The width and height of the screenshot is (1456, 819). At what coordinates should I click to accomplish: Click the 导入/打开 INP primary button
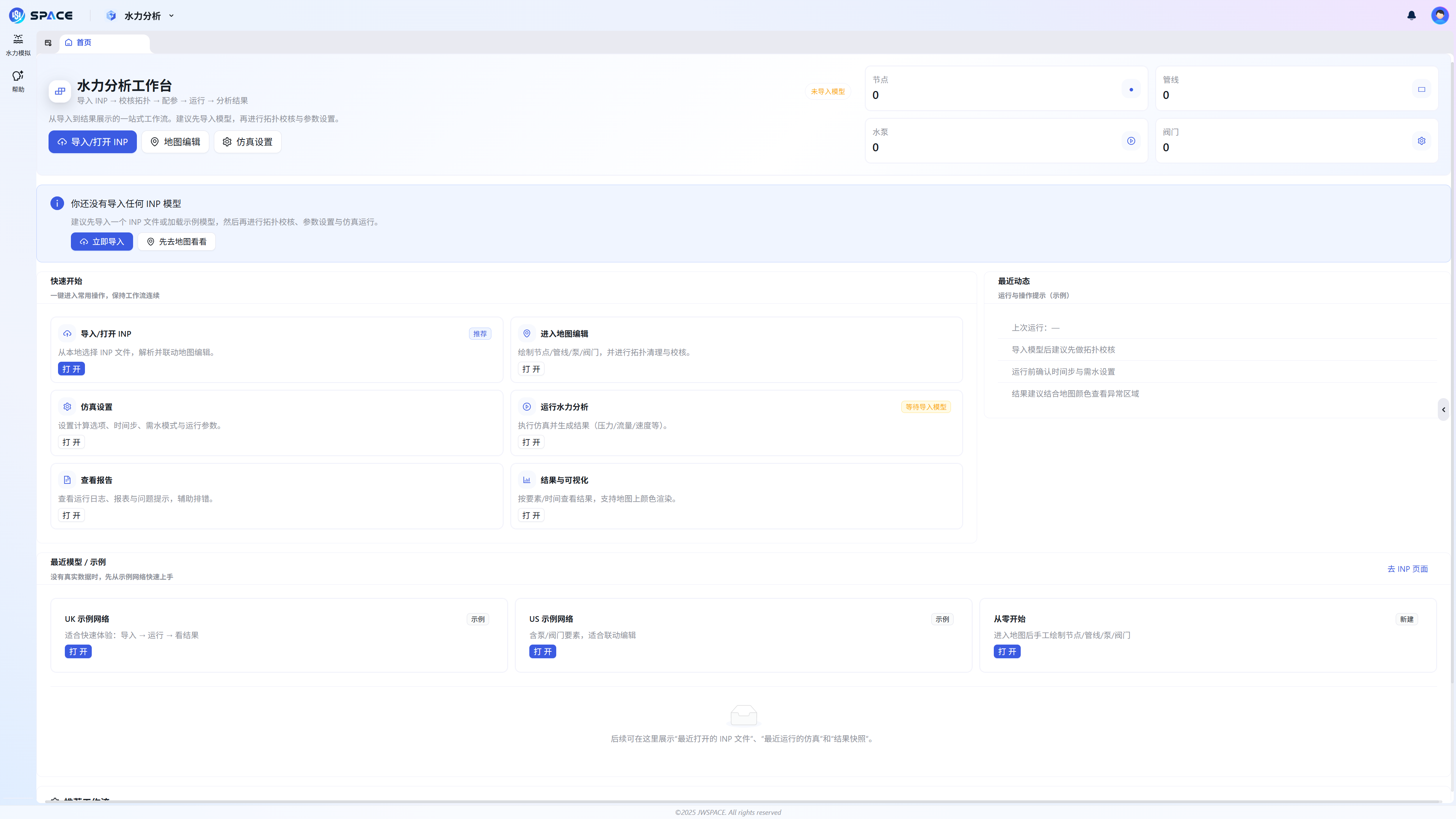click(93, 142)
